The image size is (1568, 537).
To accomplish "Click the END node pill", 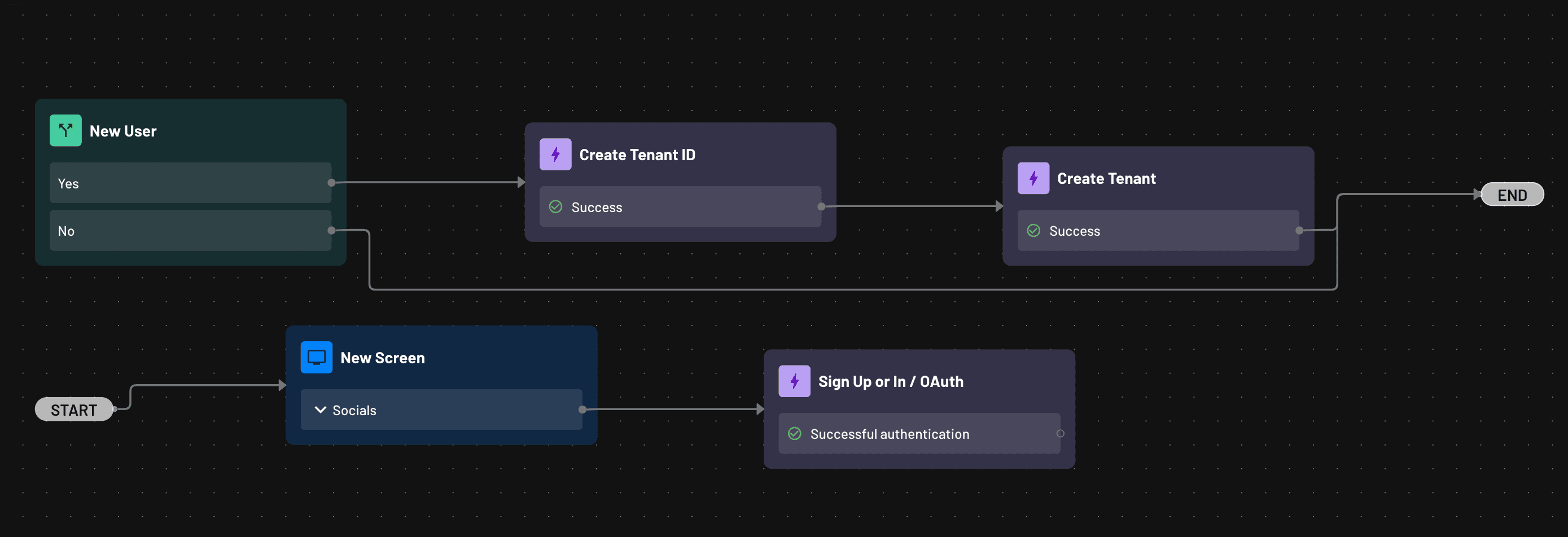I will click(1512, 195).
